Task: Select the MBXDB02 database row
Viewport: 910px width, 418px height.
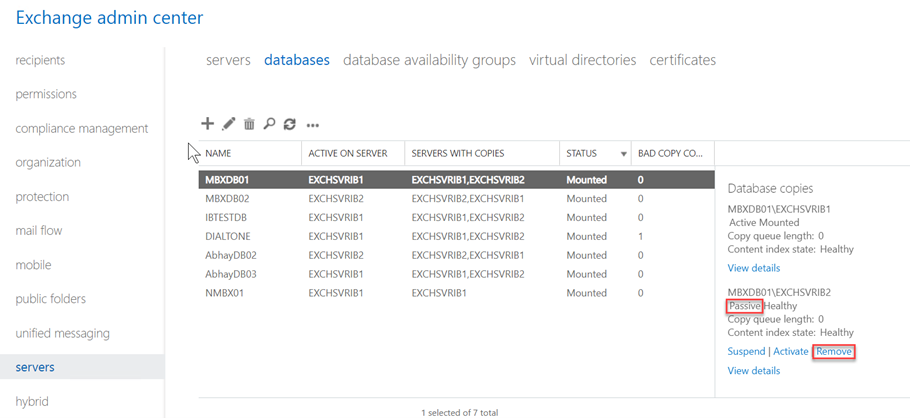Action: [x=456, y=199]
